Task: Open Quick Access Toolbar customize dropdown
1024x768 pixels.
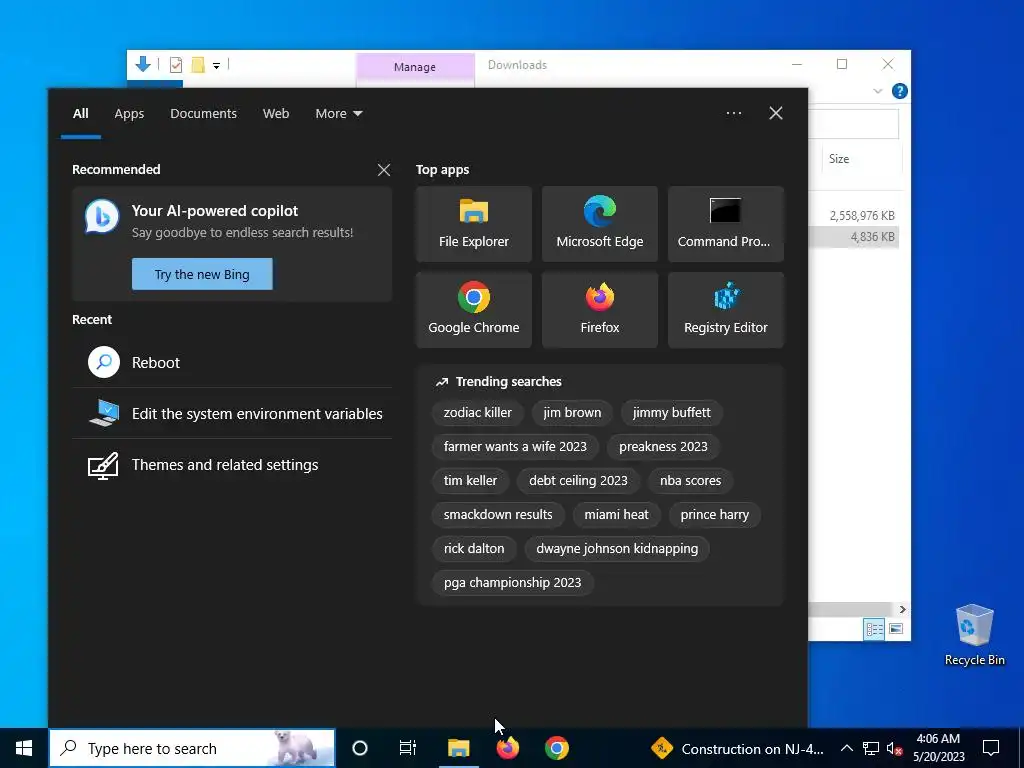Action: coord(216,65)
